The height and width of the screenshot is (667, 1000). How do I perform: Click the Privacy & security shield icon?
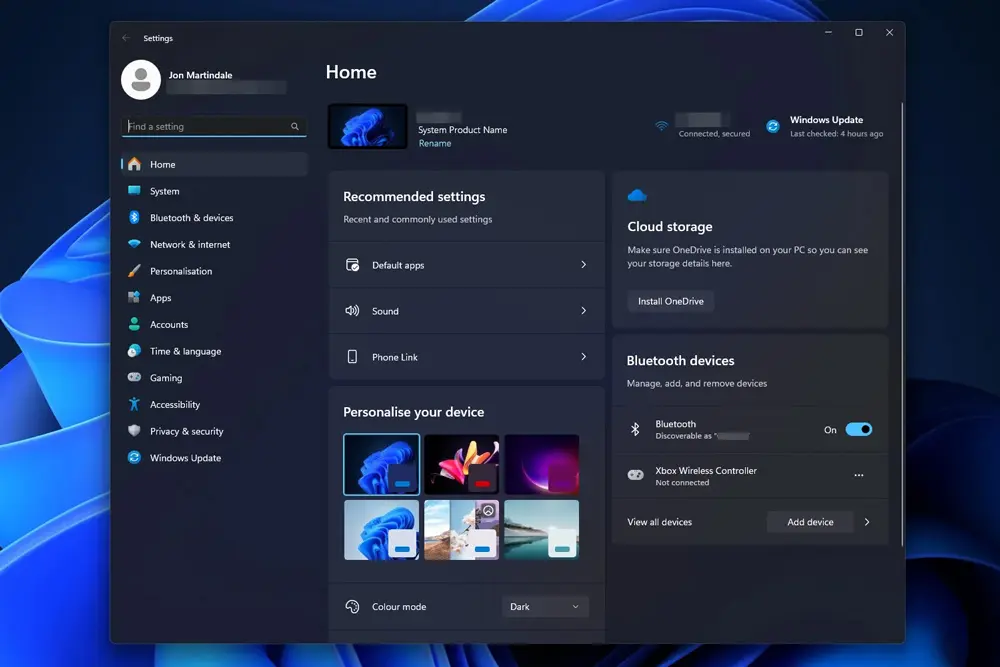pos(134,431)
